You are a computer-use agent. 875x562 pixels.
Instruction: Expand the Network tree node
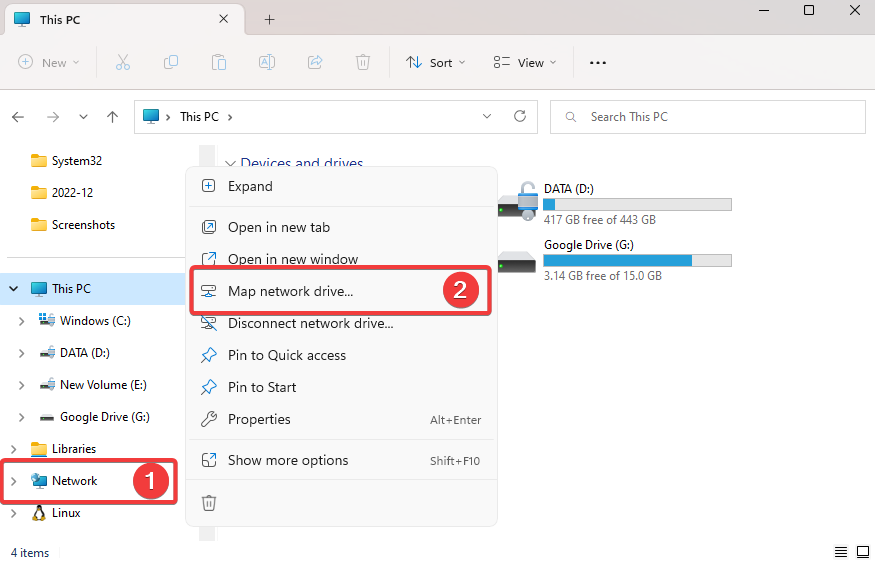click(x=13, y=481)
